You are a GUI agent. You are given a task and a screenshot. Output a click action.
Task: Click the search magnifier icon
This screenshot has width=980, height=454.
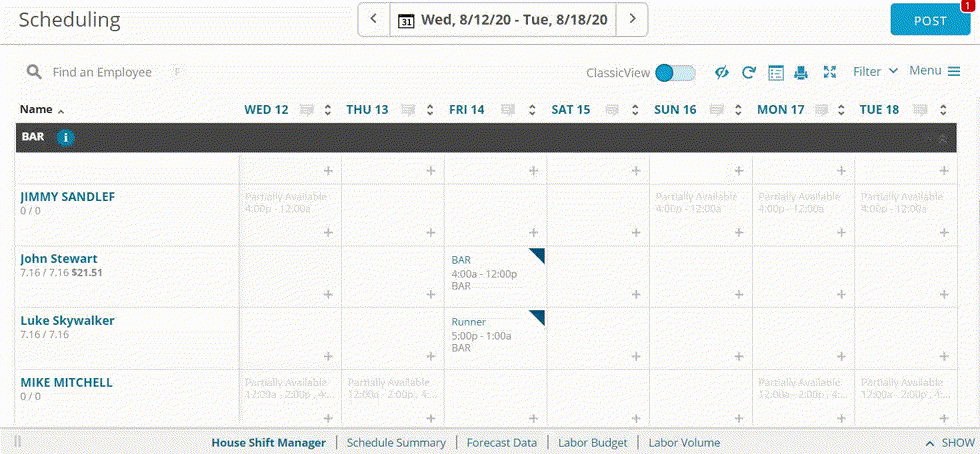[35, 72]
